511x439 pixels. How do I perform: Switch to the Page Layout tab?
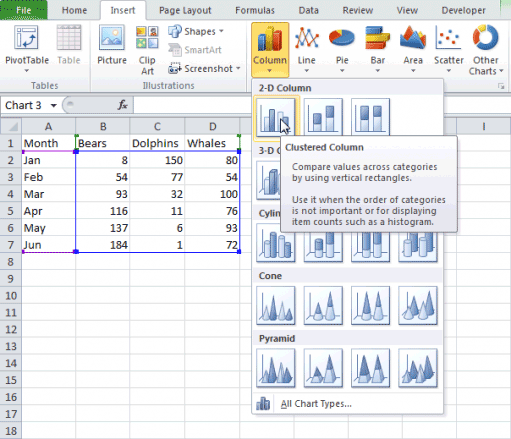pyautogui.click(x=185, y=10)
